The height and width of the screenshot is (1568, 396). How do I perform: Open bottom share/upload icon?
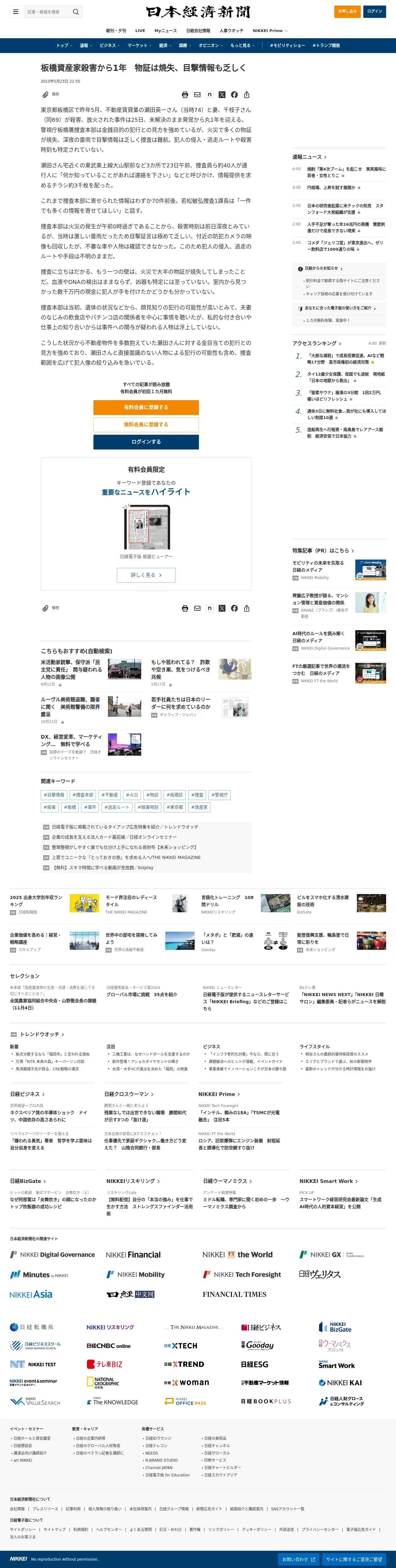click(247, 608)
